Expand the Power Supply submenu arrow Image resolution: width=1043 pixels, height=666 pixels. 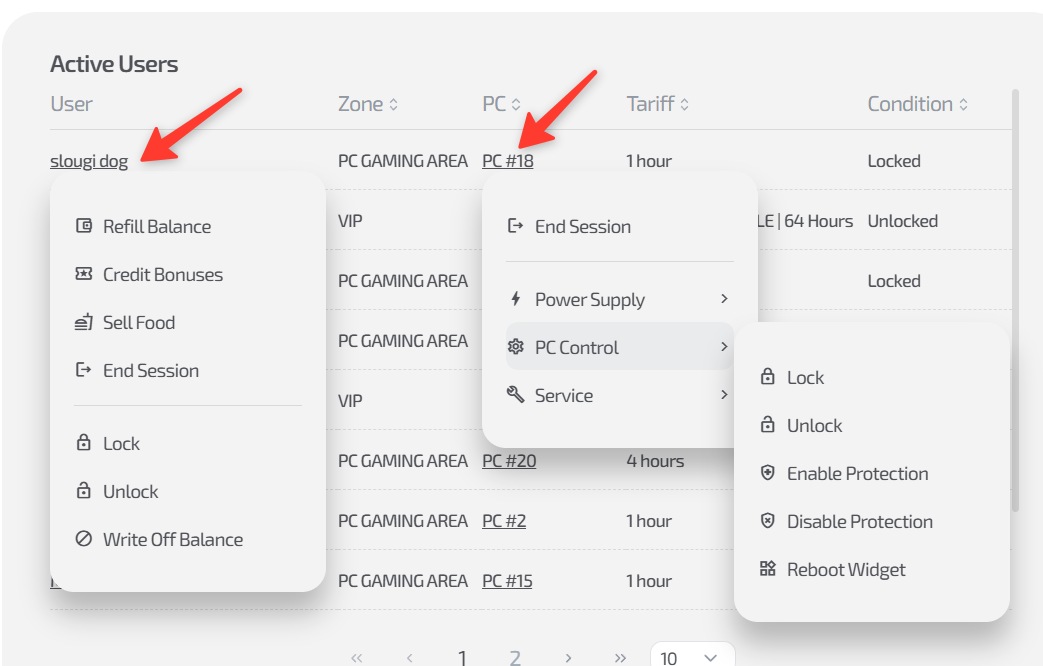(x=724, y=299)
